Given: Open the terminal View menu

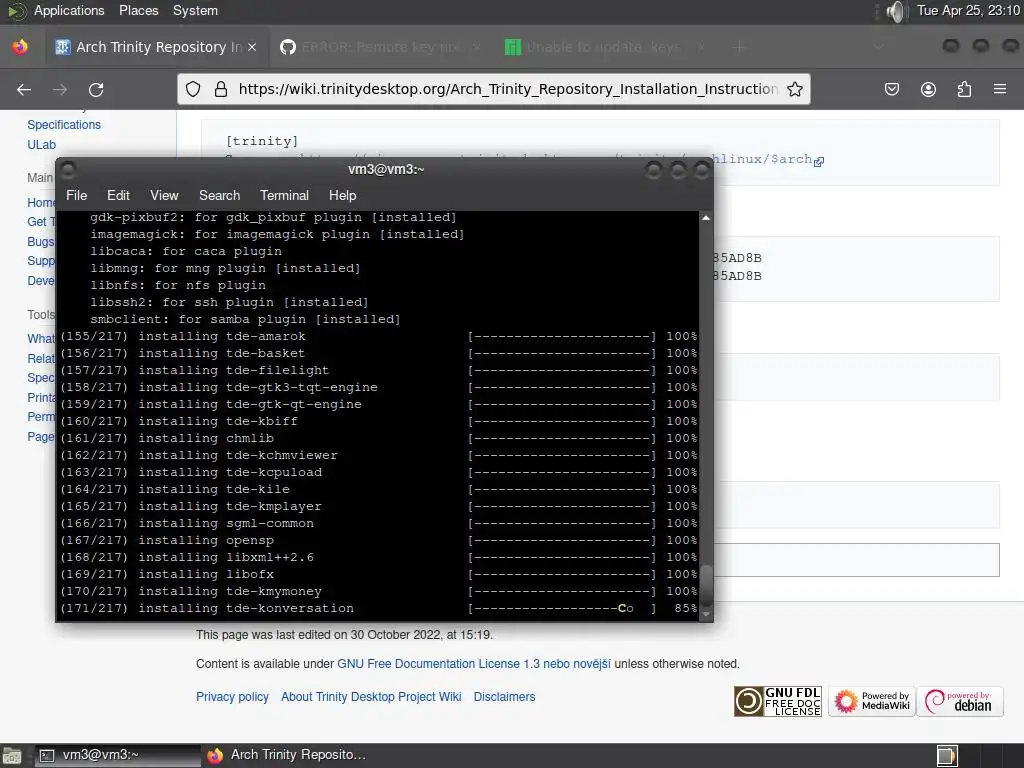Looking at the screenshot, I should point(164,195).
